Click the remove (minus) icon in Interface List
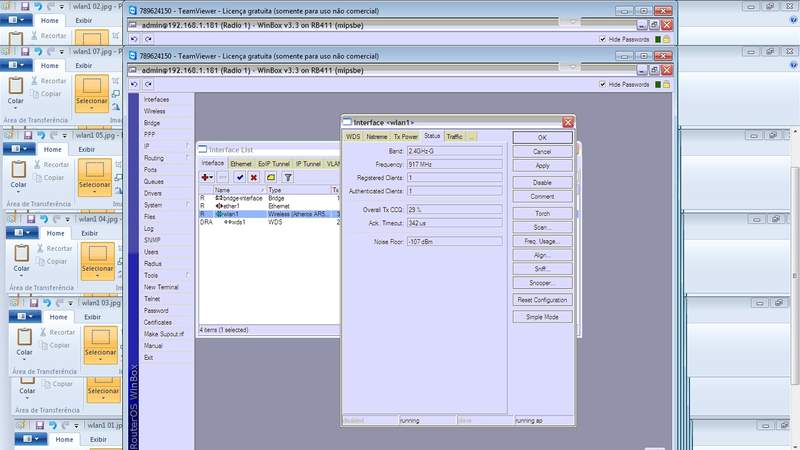This screenshot has width=800, height=450. [x=222, y=177]
